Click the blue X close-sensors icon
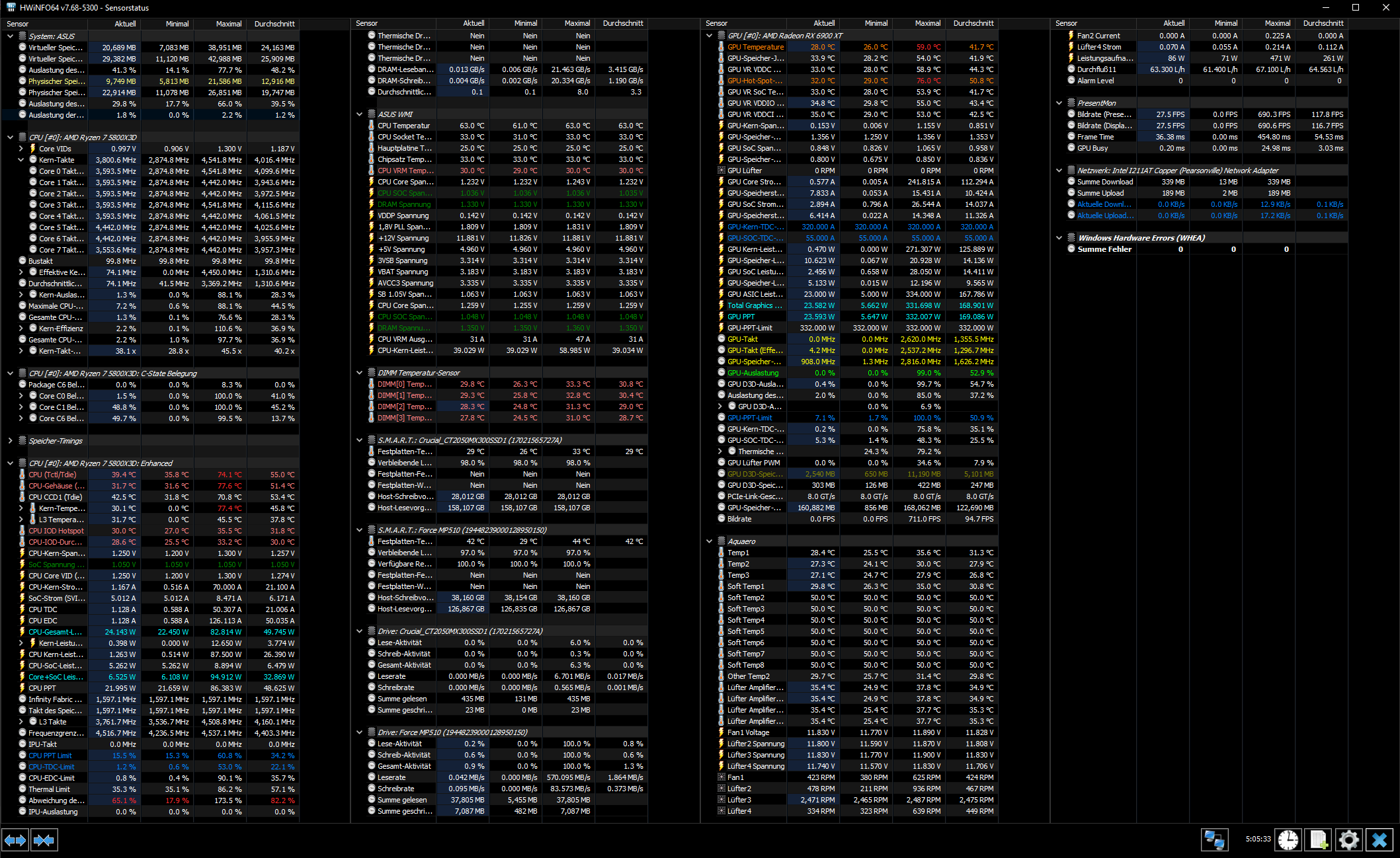 click(1379, 839)
